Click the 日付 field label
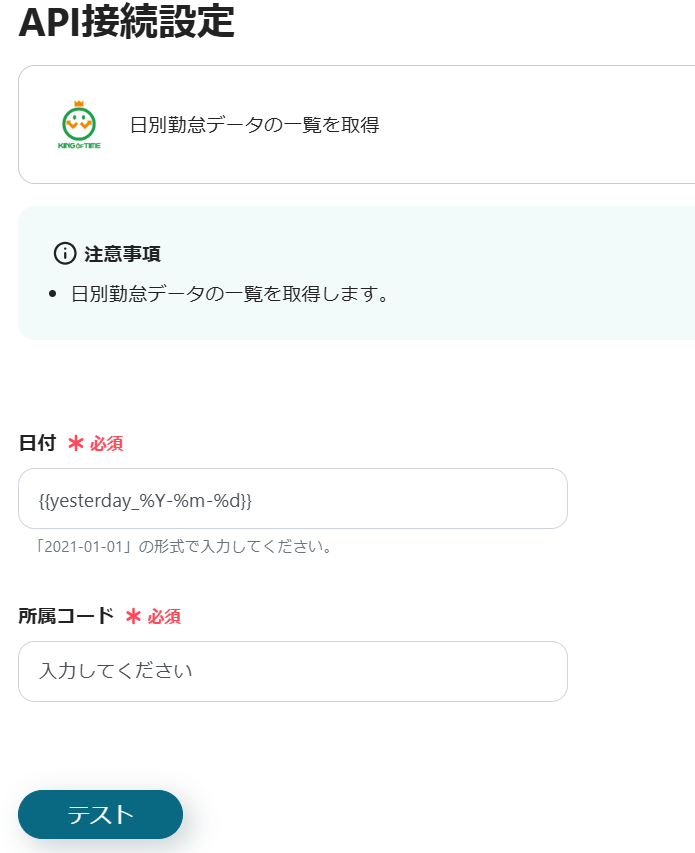The width and height of the screenshot is (695, 853). point(37,443)
